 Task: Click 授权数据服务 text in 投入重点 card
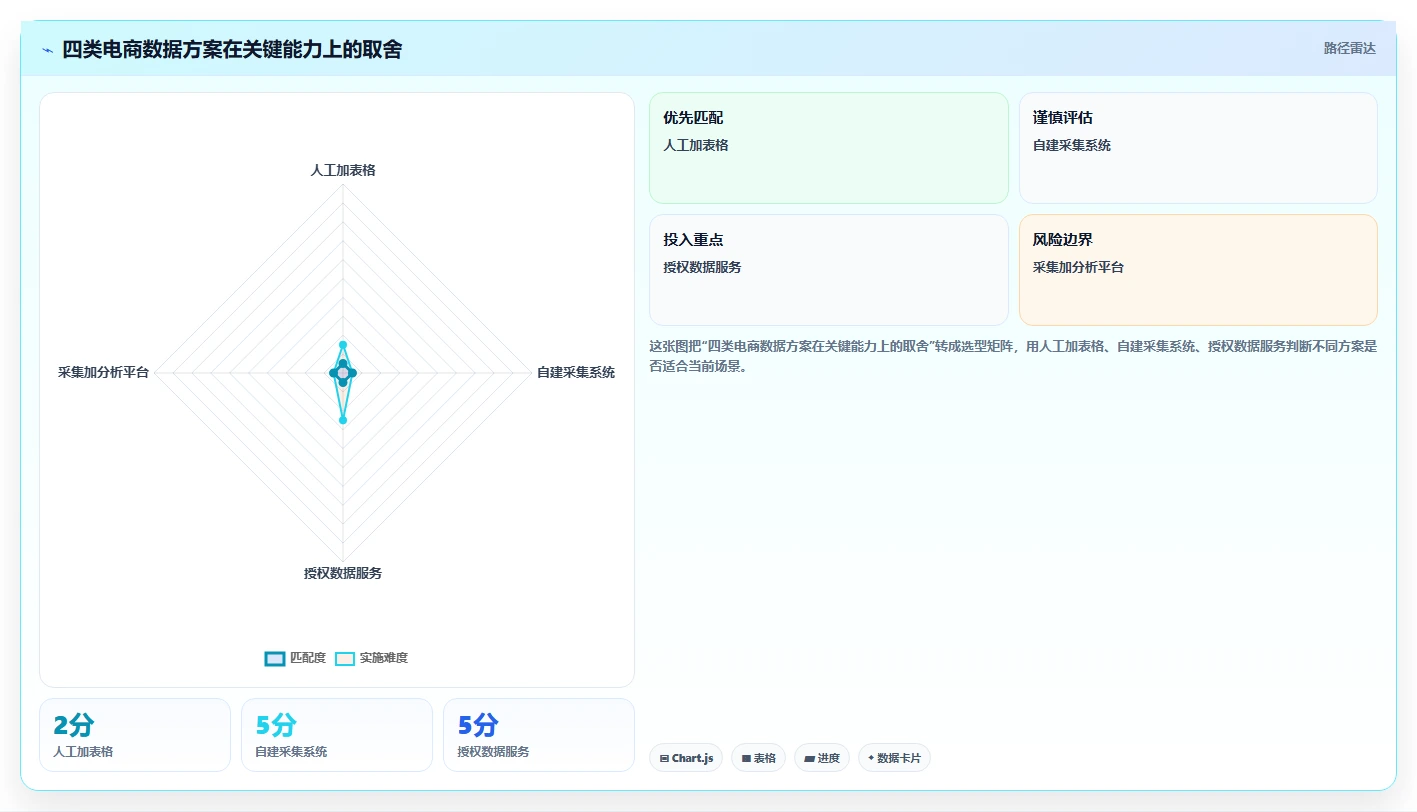click(x=702, y=267)
